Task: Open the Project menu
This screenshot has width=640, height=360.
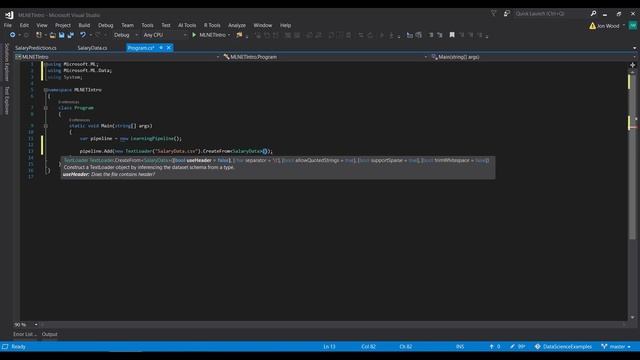Action: [63, 25]
